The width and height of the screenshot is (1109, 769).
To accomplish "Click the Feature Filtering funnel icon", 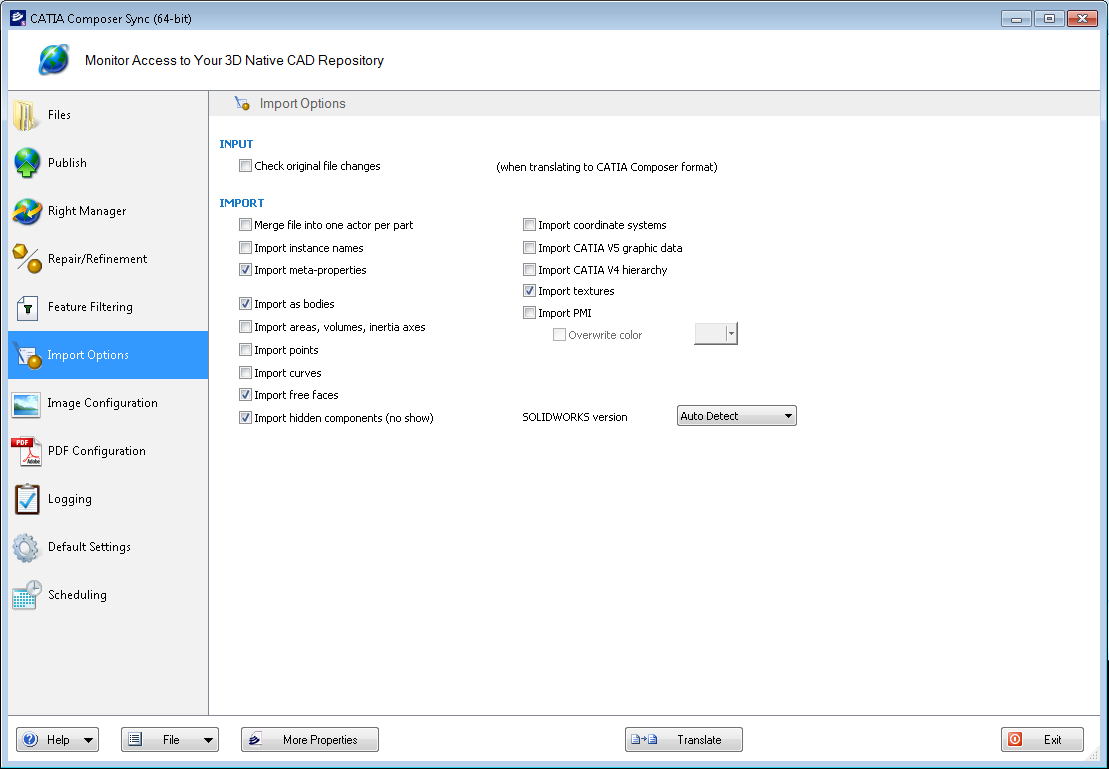I will tap(27, 308).
